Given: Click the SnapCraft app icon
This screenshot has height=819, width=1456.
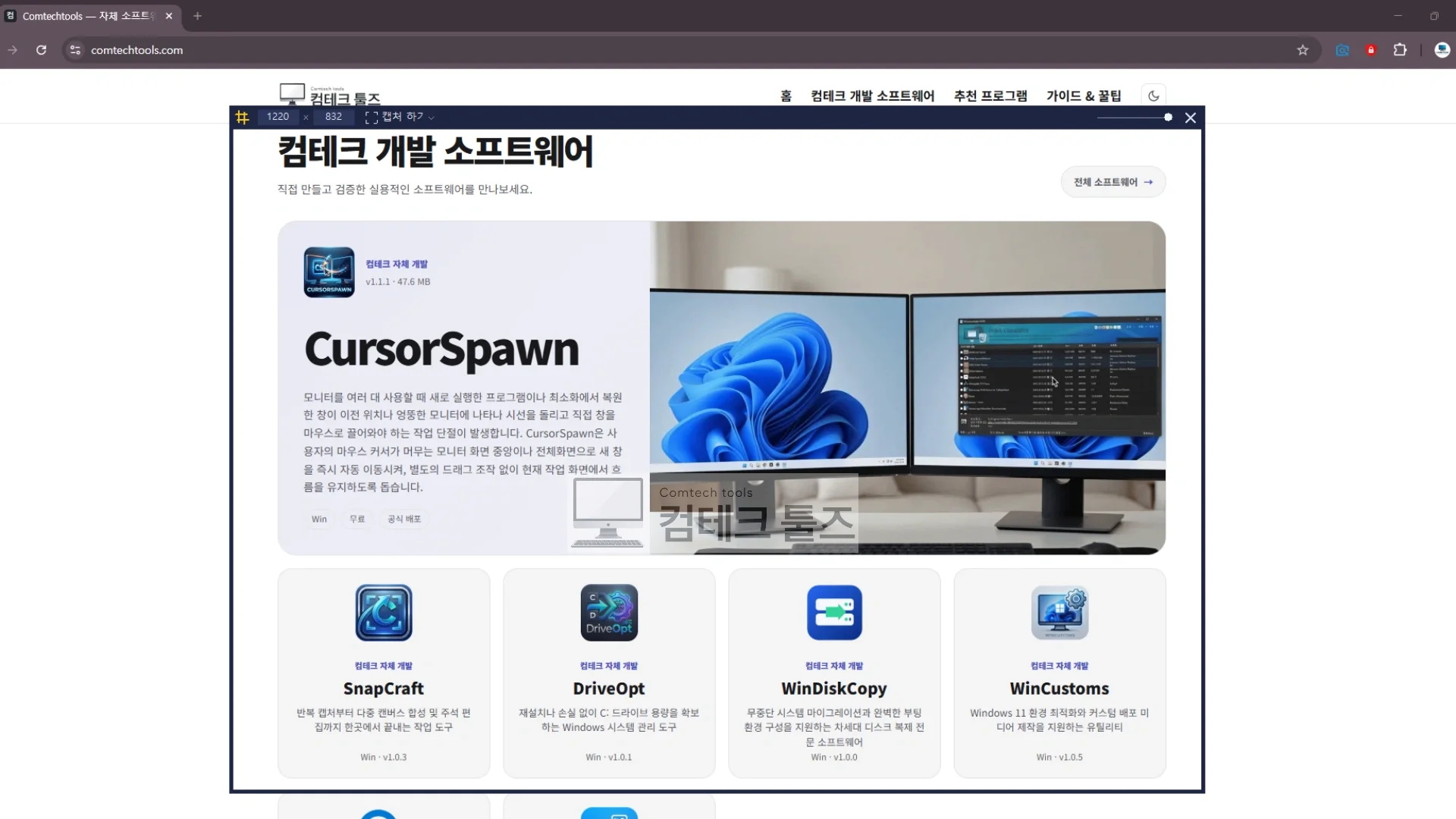Looking at the screenshot, I should click(384, 613).
